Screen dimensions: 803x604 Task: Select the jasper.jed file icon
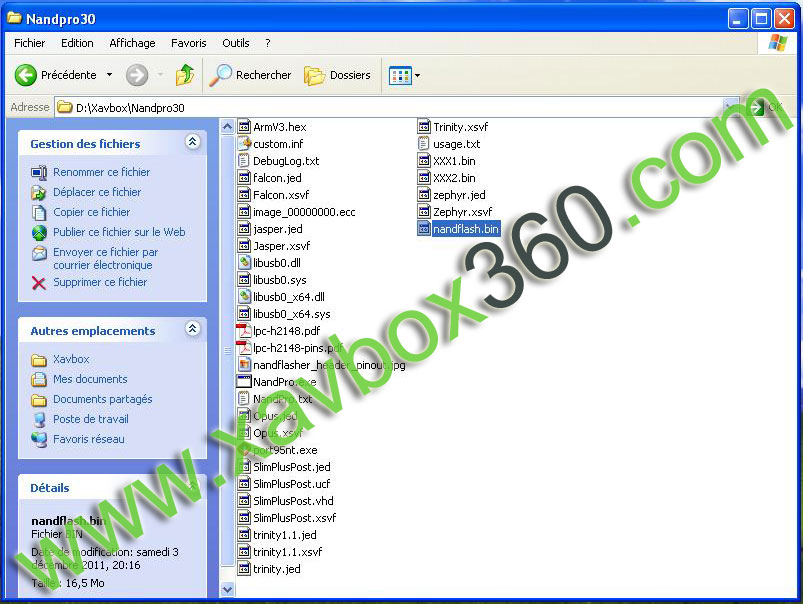click(x=244, y=228)
